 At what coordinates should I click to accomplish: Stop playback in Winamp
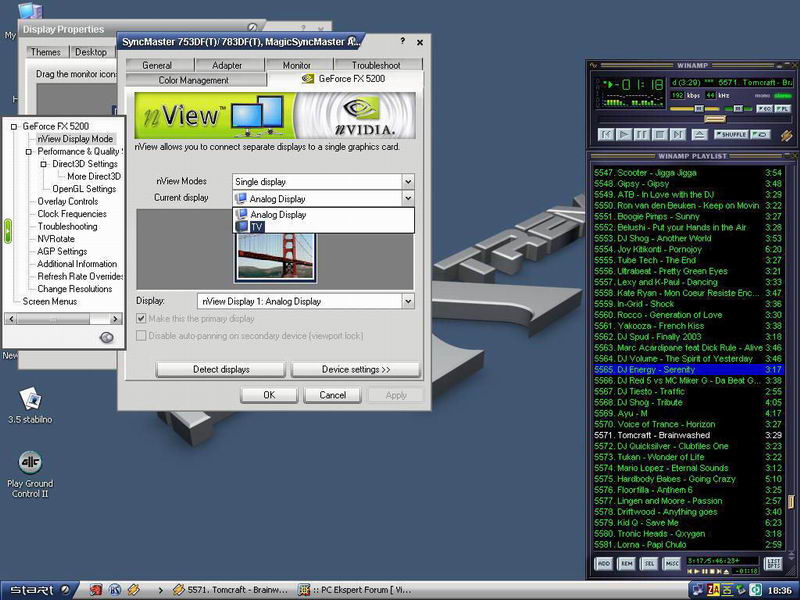657,134
